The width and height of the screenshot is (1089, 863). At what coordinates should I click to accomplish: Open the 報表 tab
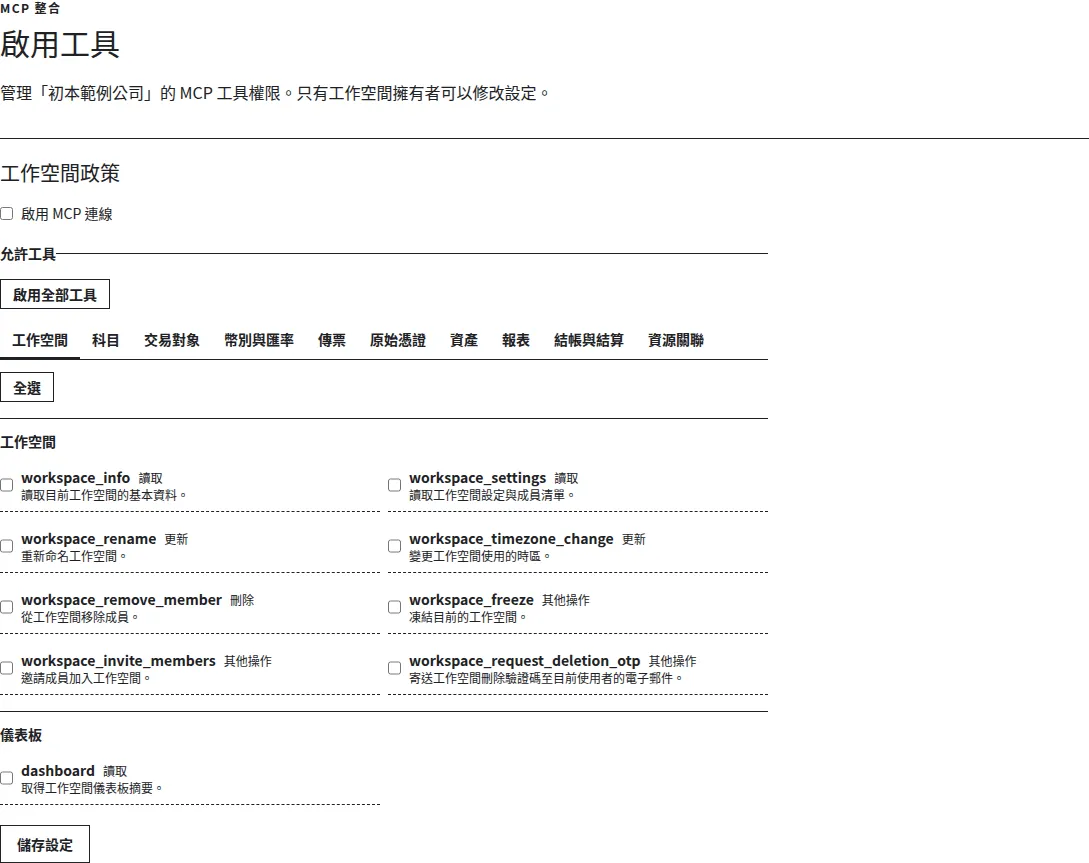pyautogui.click(x=515, y=340)
